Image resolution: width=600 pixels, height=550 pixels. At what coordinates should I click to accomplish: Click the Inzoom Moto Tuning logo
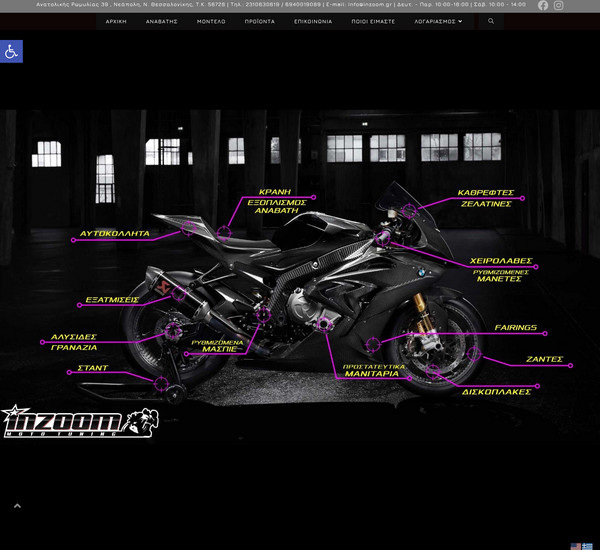point(80,421)
